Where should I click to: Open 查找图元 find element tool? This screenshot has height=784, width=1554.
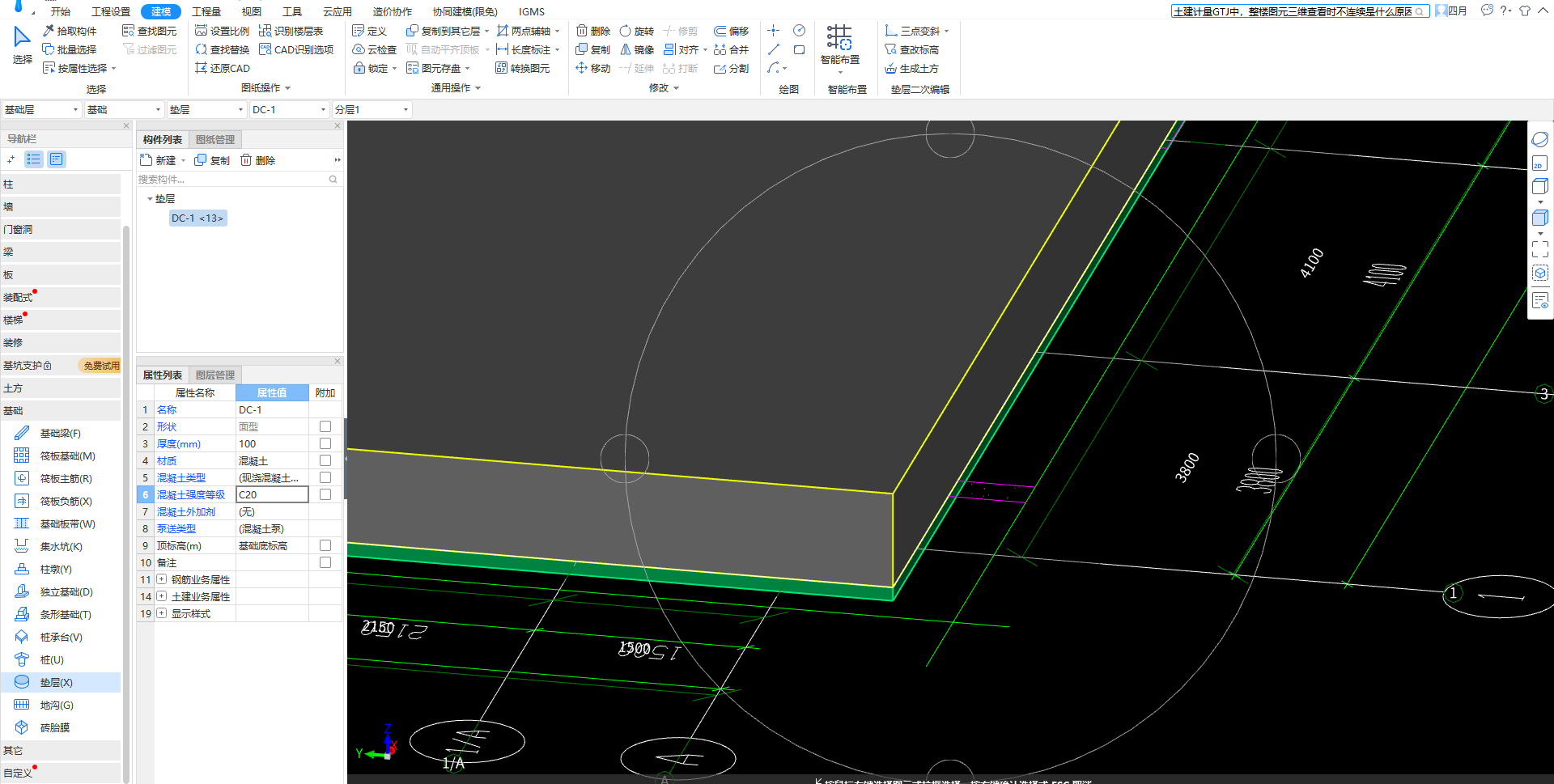coord(149,31)
